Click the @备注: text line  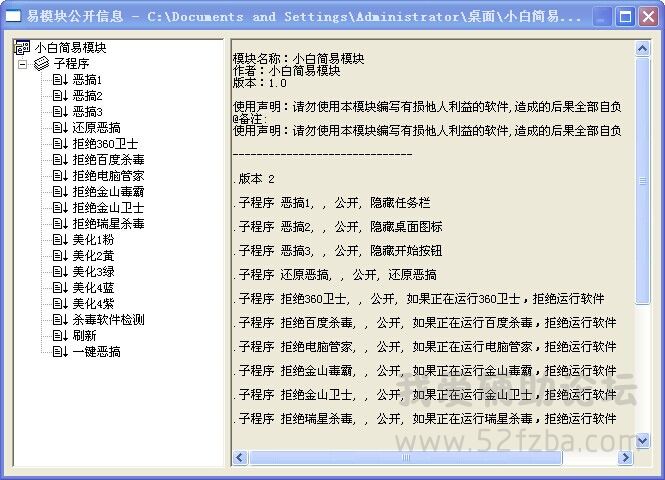(x=250, y=119)
